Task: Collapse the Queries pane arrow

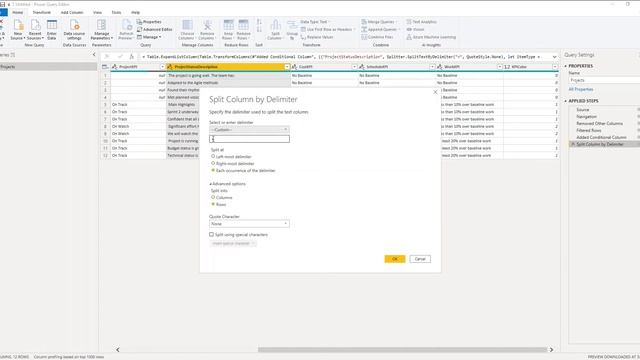Action: (x=94, y=55)
